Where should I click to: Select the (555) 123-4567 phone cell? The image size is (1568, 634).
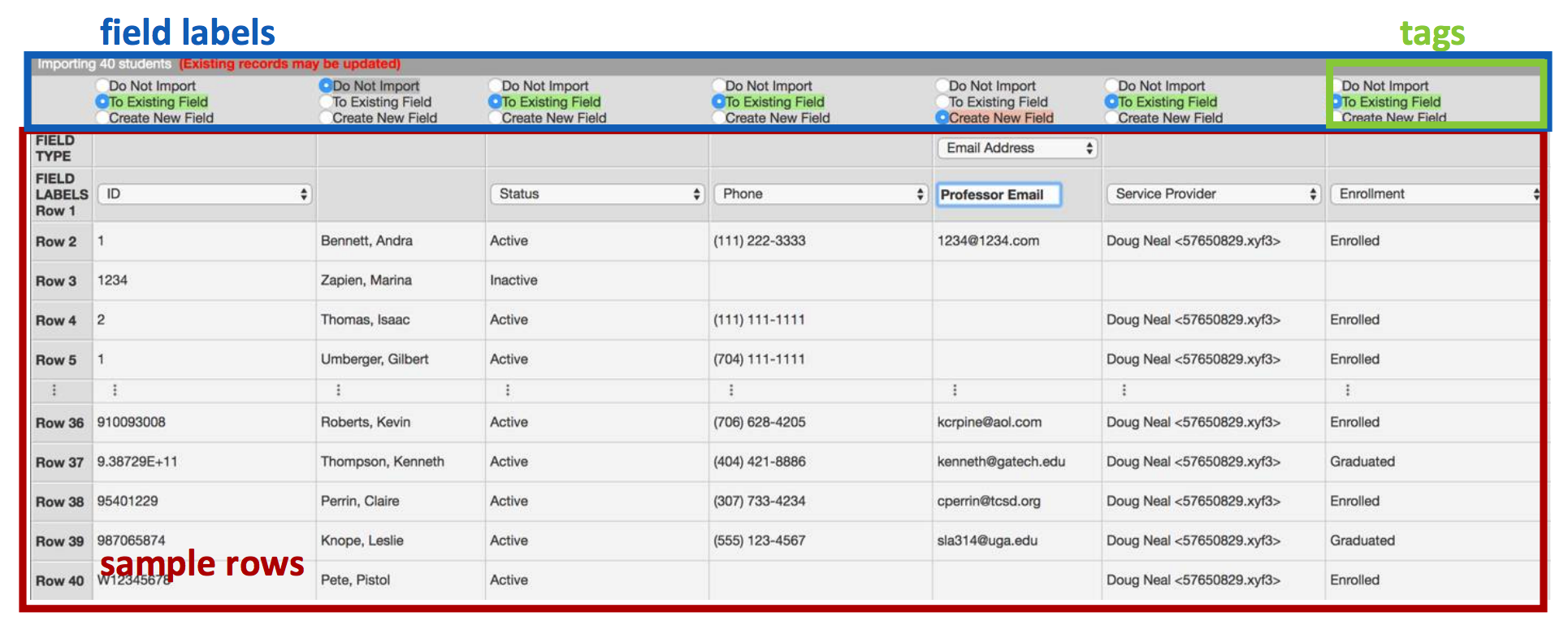click(760, 541)
